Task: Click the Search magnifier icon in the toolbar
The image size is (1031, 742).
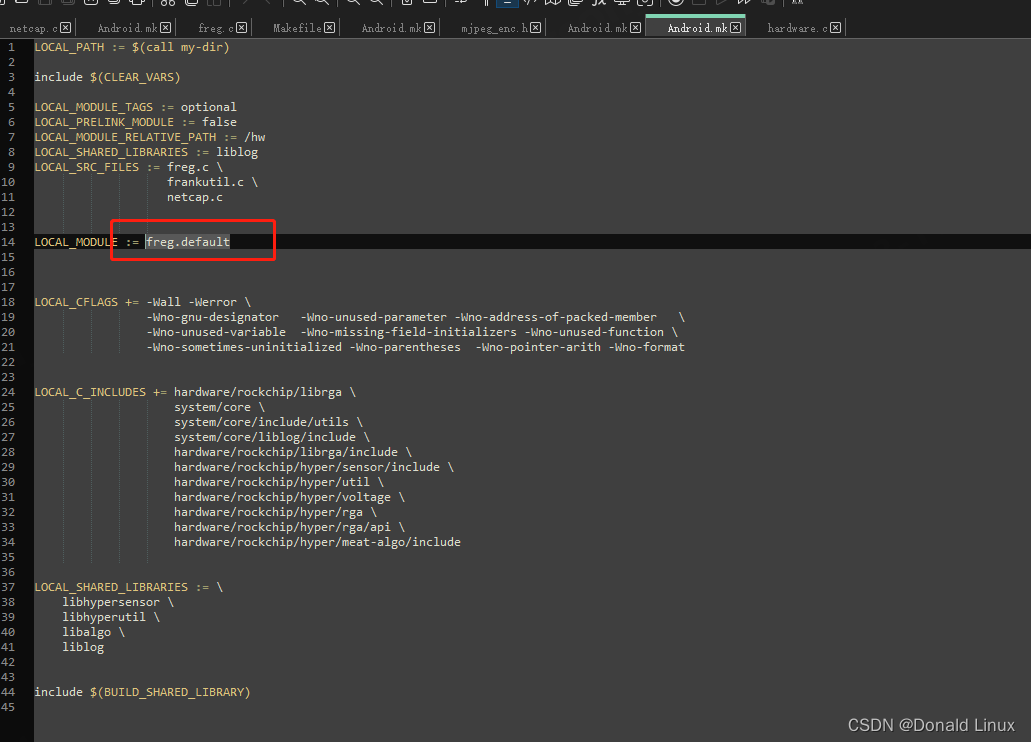Action: coord(298,5)
